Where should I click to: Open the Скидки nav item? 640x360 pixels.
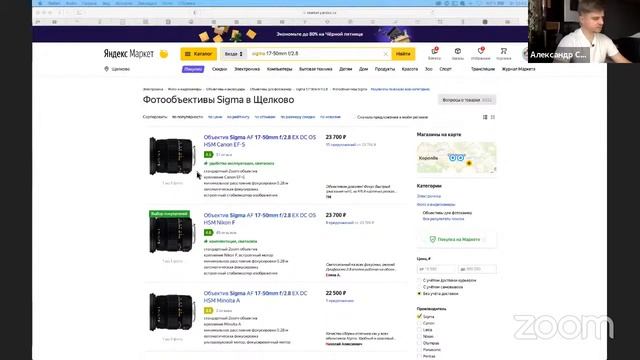tap(219, 69)
